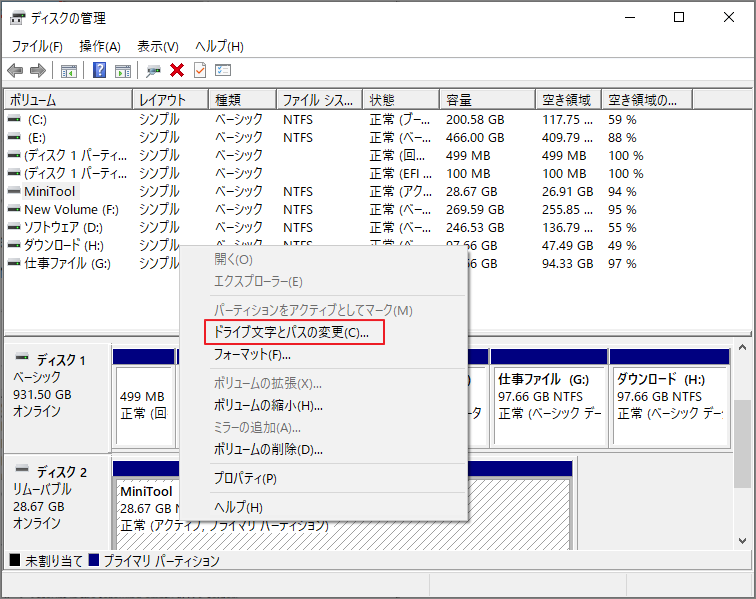
Task: Sort by 容量 column header
Action: click(487, 100)
